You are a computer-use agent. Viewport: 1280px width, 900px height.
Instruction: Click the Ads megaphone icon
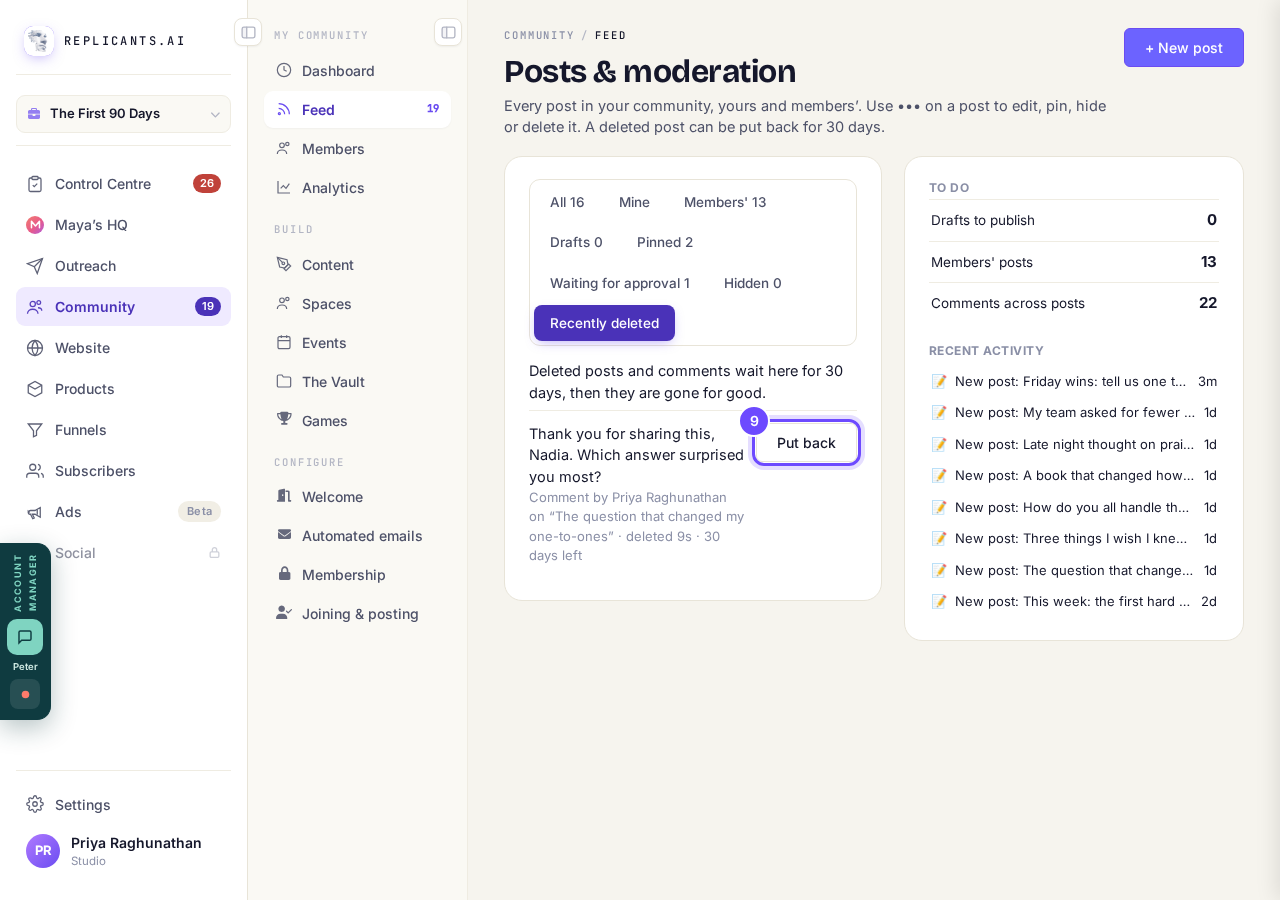pos(35,512)
